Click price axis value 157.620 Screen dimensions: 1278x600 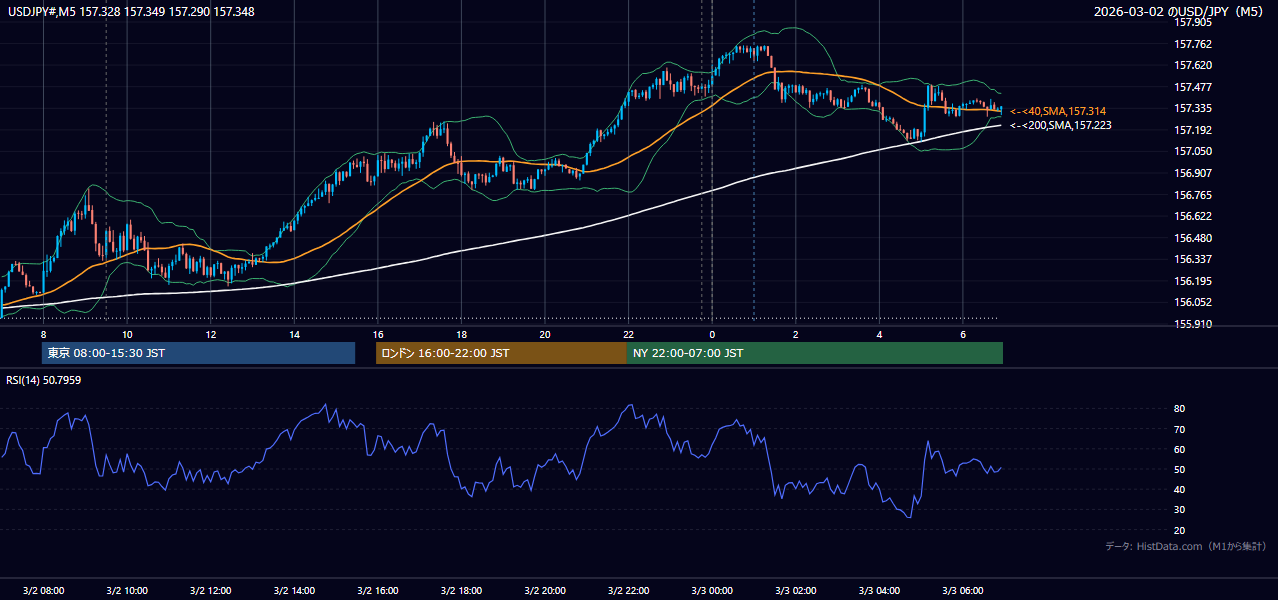pos(1193,65)
